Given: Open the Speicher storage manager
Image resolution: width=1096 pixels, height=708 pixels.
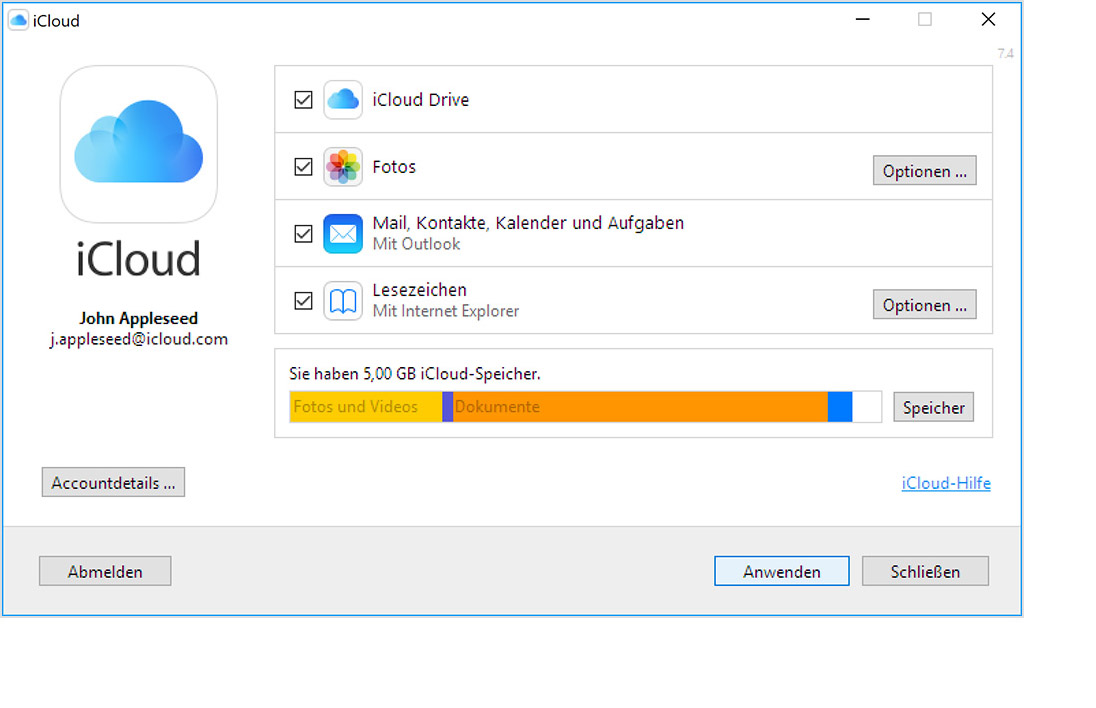Looking at the screenshot, I should pyautogui.click(x=933, y=407).
